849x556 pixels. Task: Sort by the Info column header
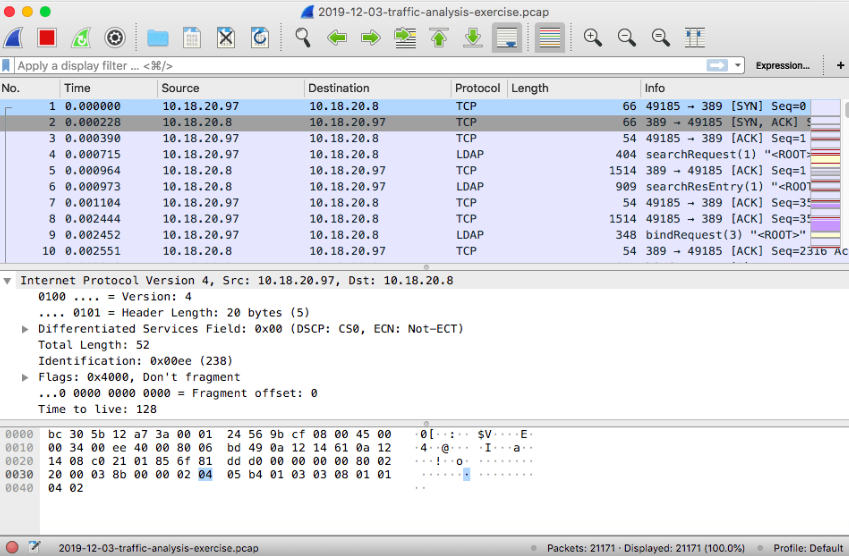[x=742, y=88]
